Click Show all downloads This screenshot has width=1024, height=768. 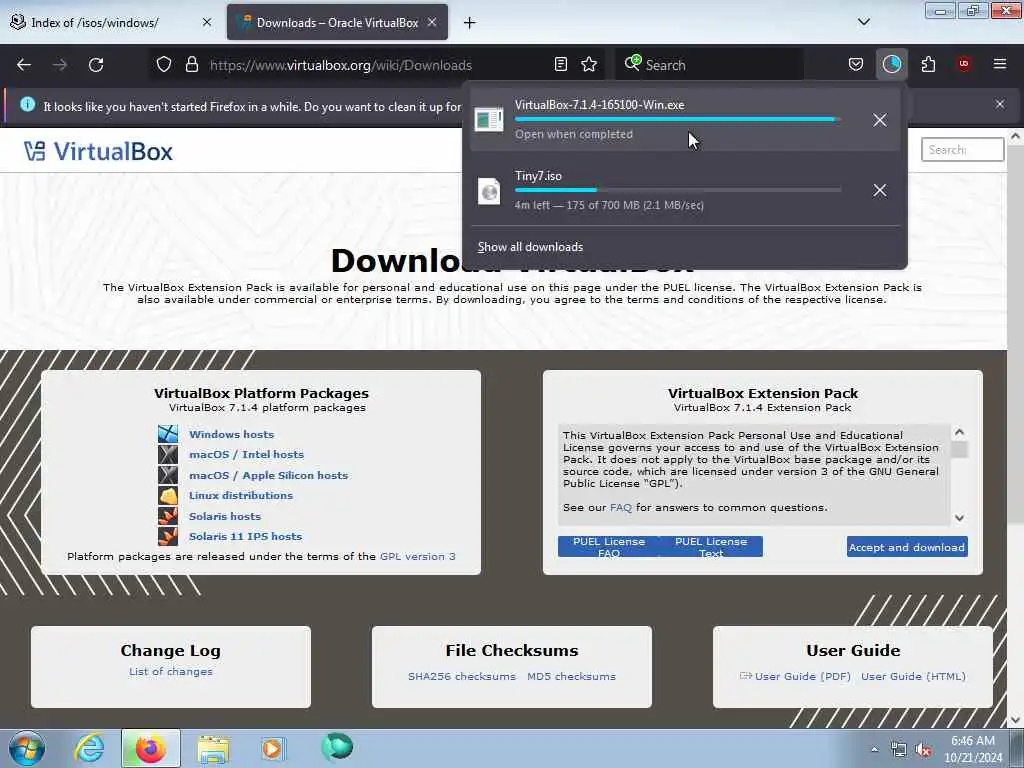[530, 247]
